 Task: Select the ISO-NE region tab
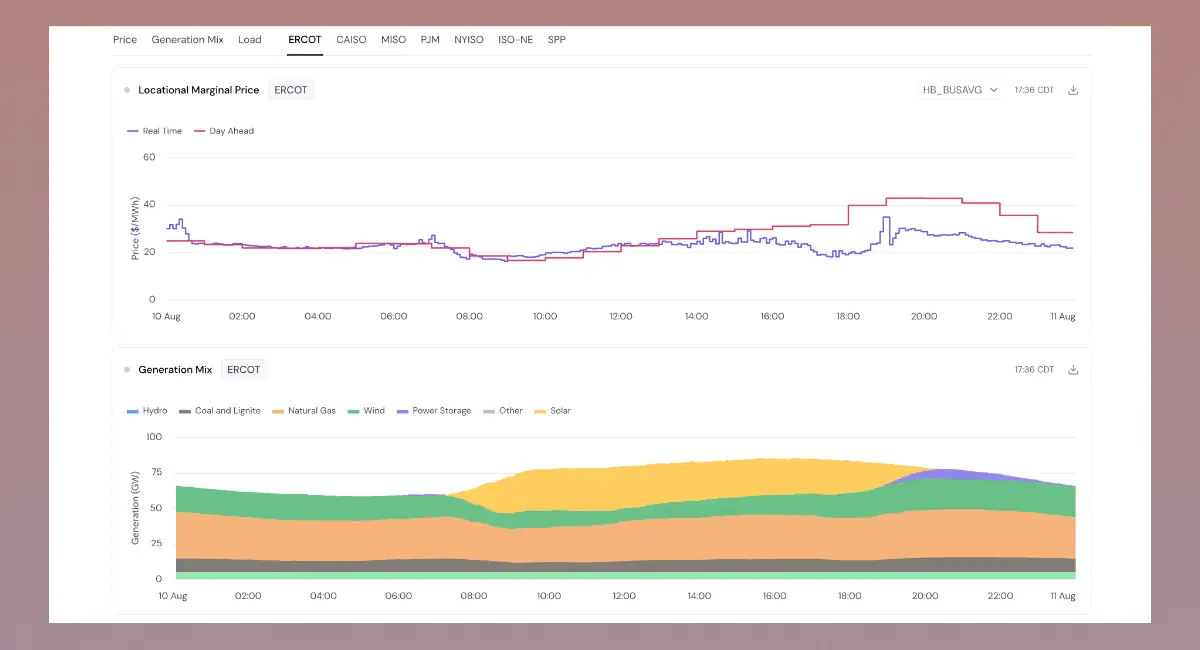(515, 40)
